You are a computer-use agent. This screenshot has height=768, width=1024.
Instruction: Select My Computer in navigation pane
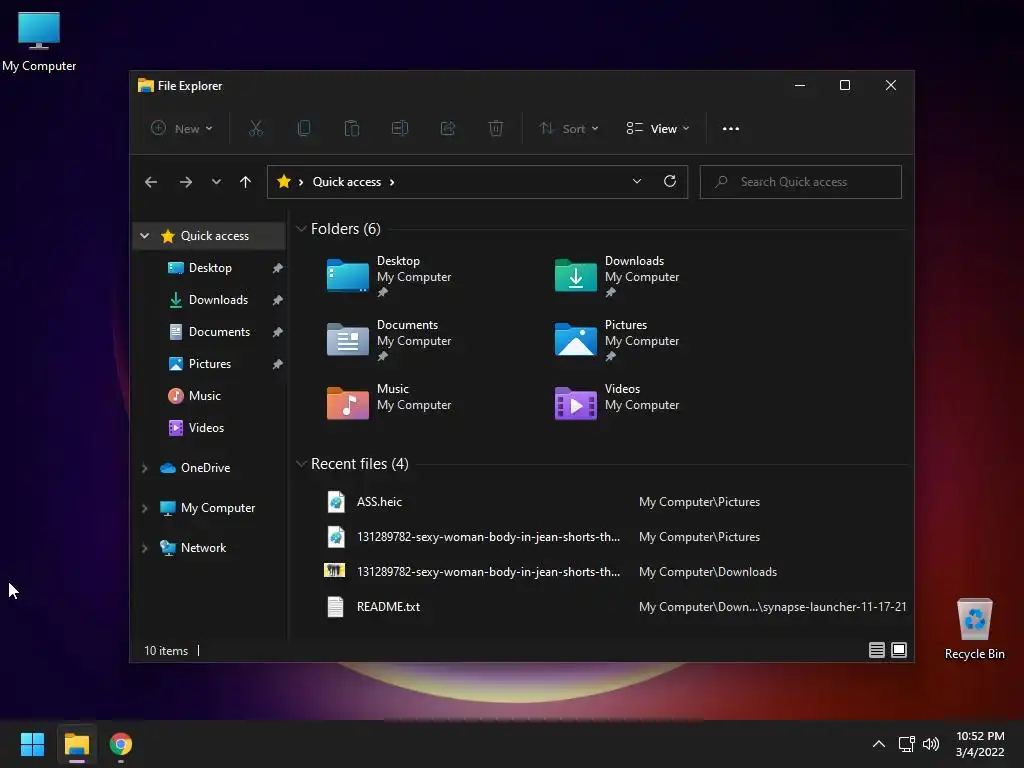pyautogui.click(x=209, y=508)
